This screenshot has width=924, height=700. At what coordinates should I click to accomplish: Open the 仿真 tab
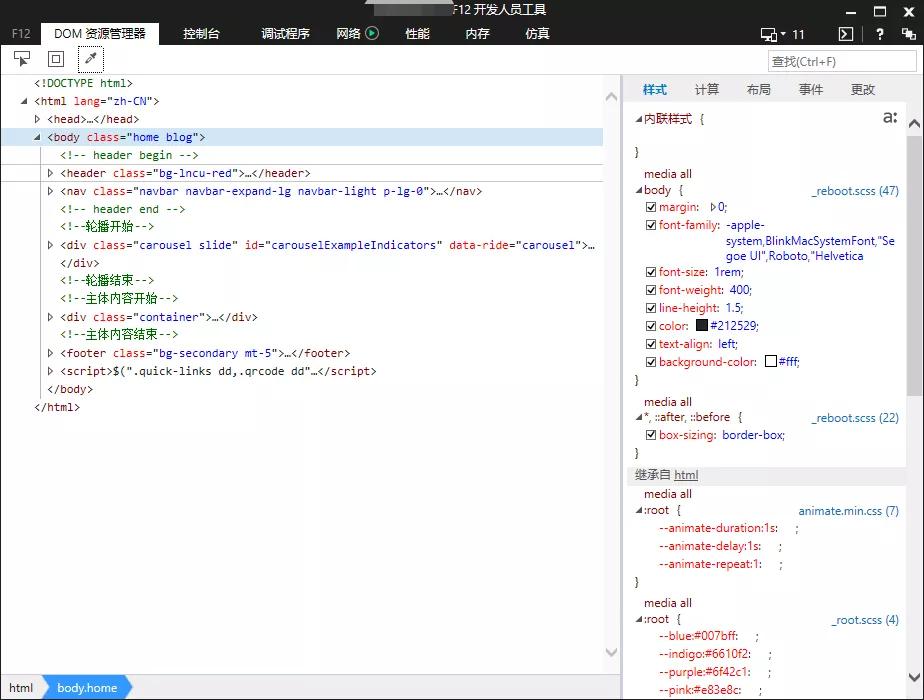coord(537,34)
